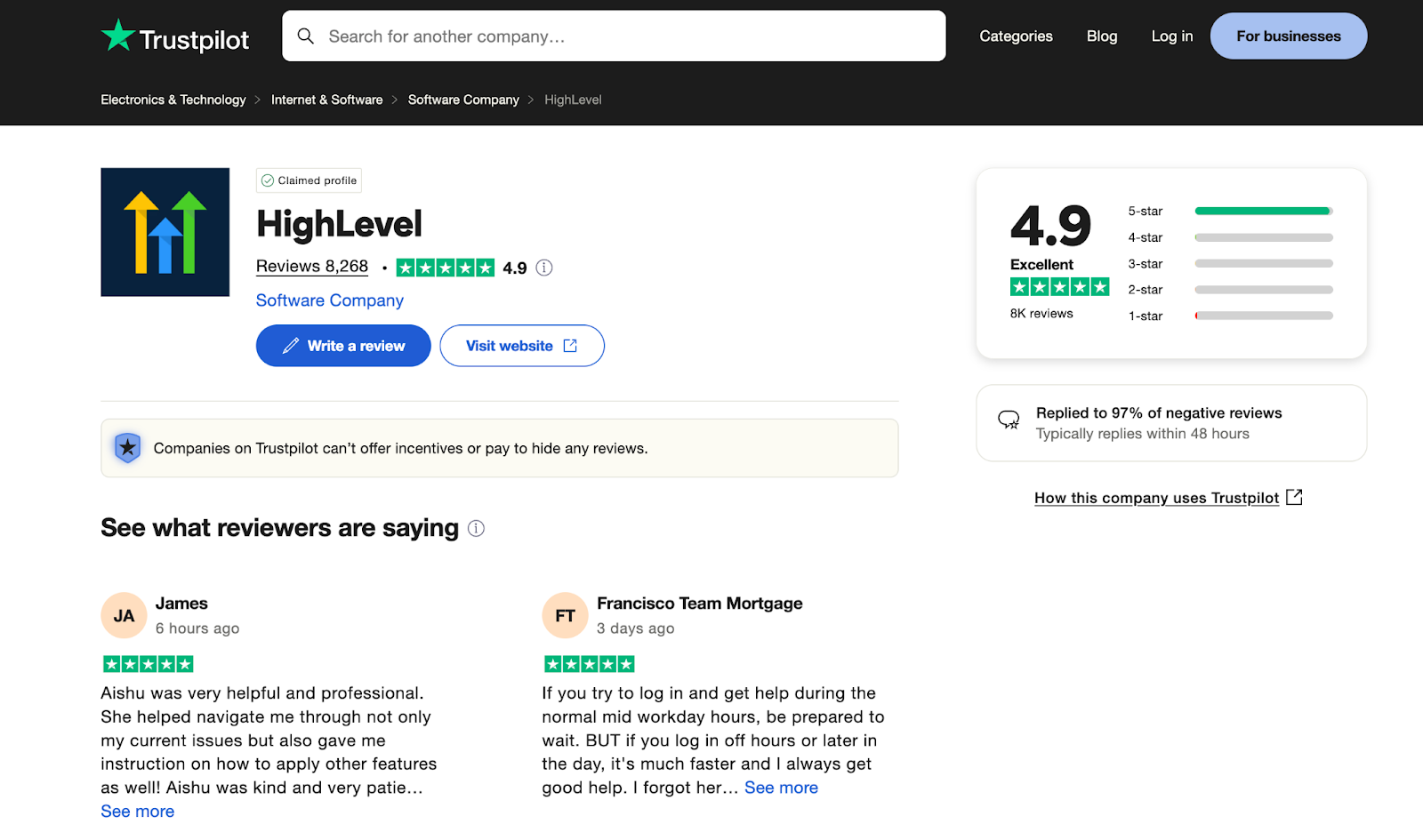Click Log in
This screenshot has width=1423, height=840.
[1172, 36]
